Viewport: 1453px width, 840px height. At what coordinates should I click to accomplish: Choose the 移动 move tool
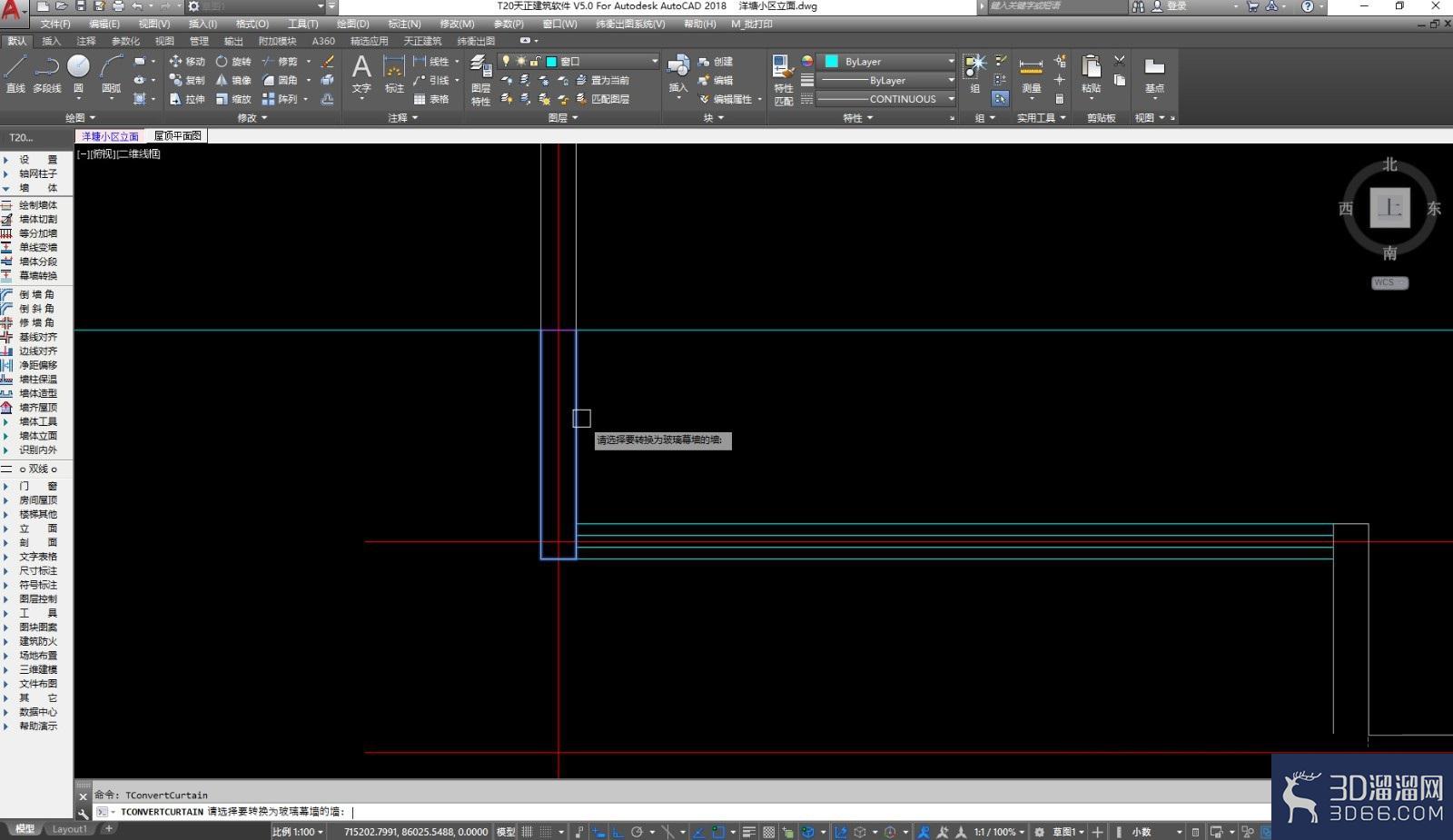(x=187, y=61)
